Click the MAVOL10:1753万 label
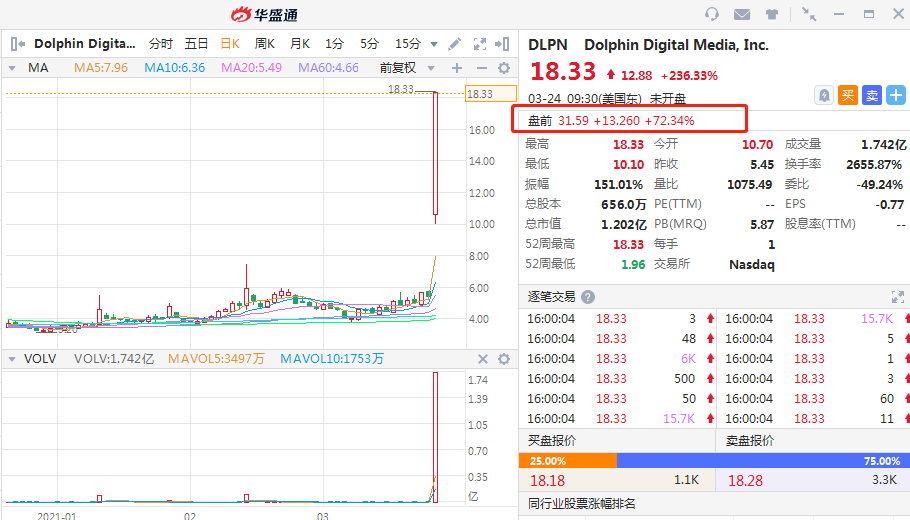Image resolution: width=910 pixels, height=520 pixels. click(x=332, y=359)
